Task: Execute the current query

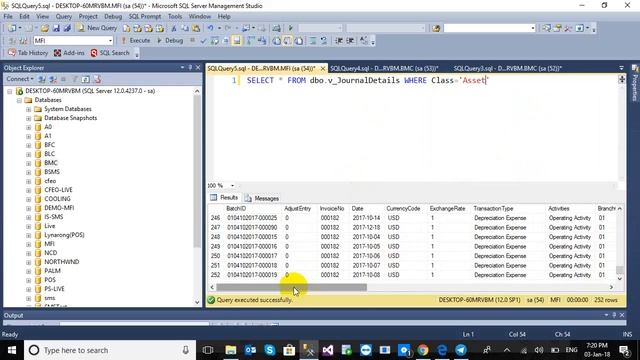Action: 136,40
